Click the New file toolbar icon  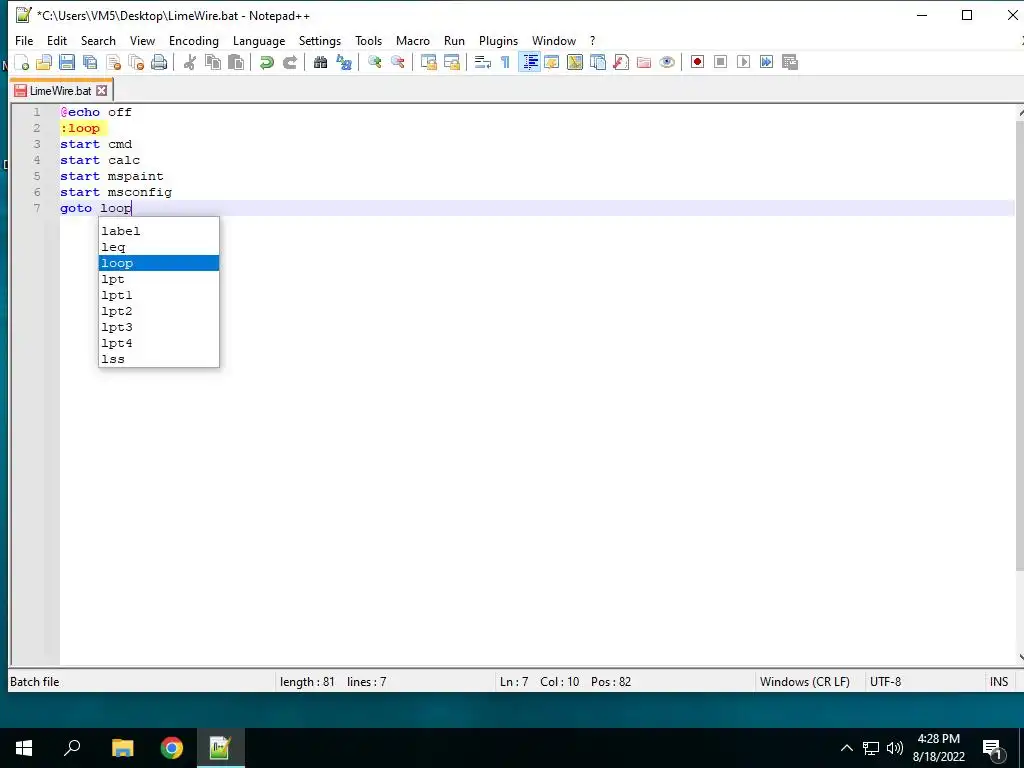[x=22, y=63]
